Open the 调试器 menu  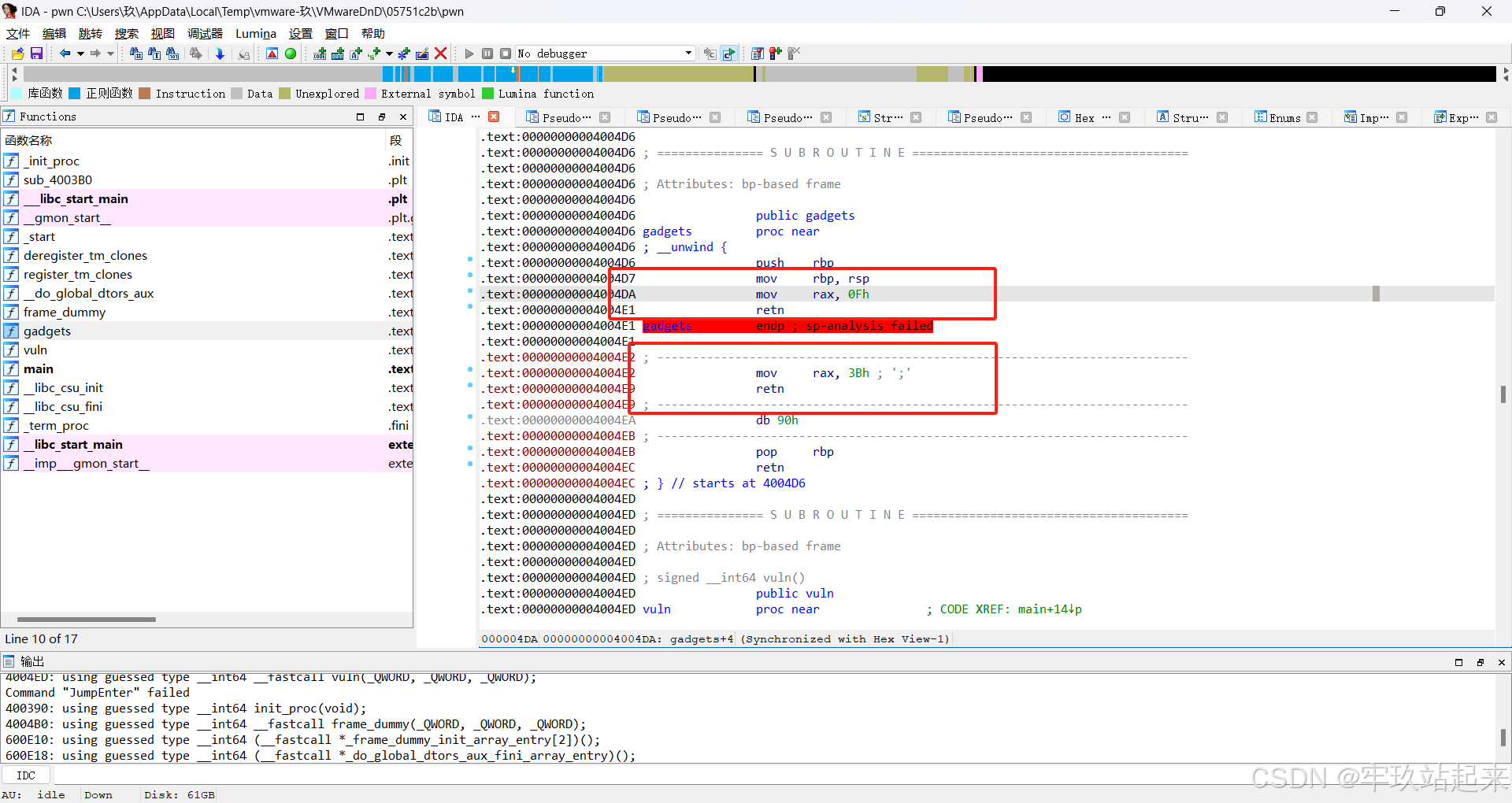pos(205,33)
